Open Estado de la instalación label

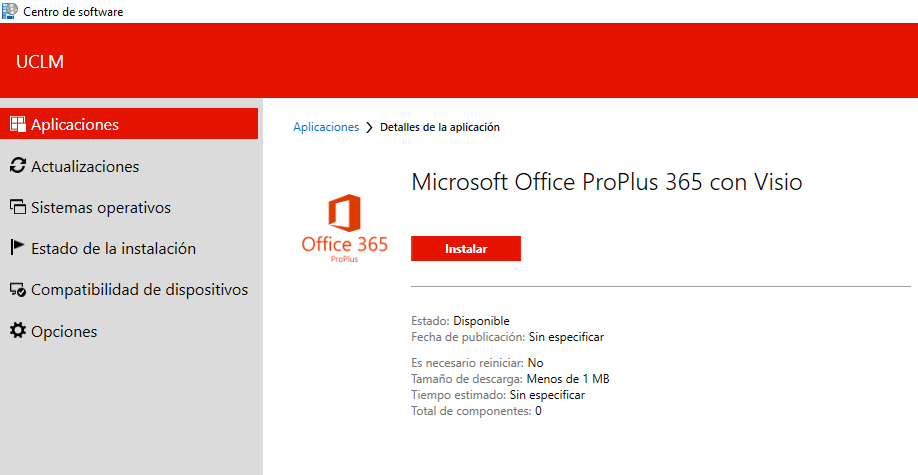click(x=113, y=249)
